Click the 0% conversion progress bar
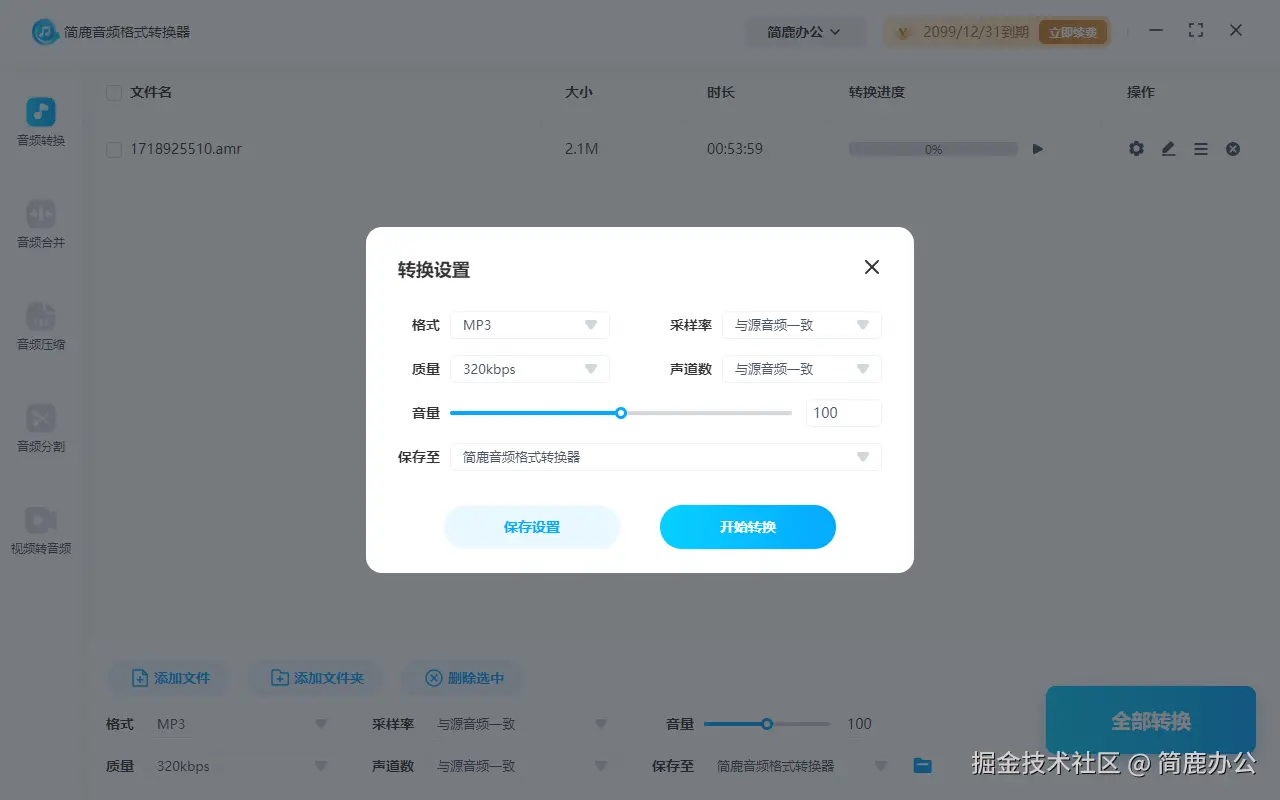The height and width of the screenshot is (800, 1280). 933,149
